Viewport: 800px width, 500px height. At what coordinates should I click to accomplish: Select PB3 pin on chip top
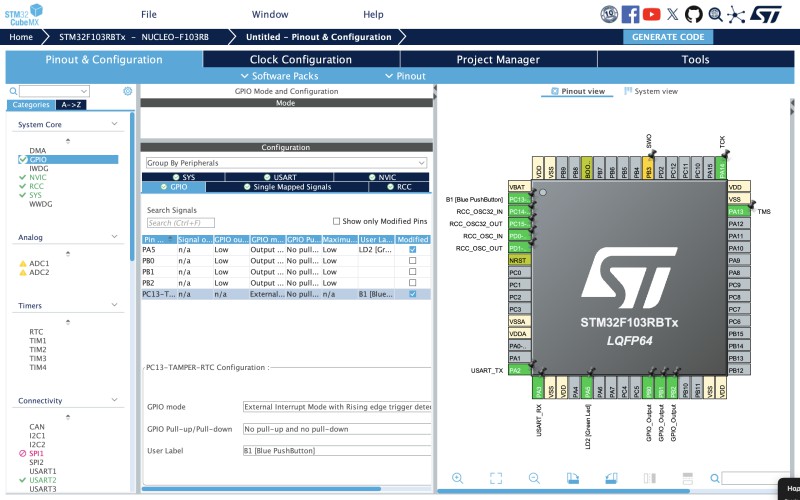click(x=648, y=167)
